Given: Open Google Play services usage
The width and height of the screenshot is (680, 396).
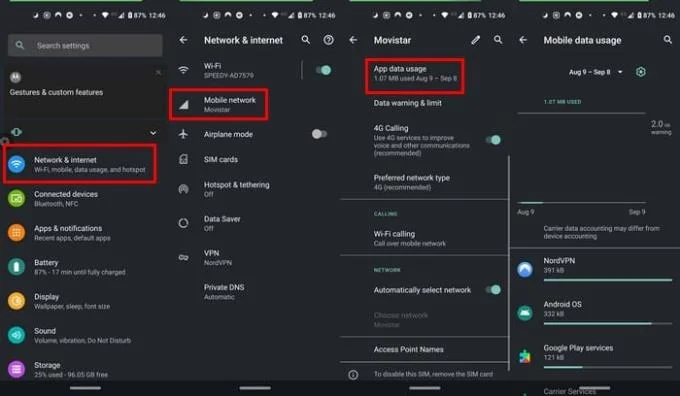Looking at the screenshot, I should (595, 356).
